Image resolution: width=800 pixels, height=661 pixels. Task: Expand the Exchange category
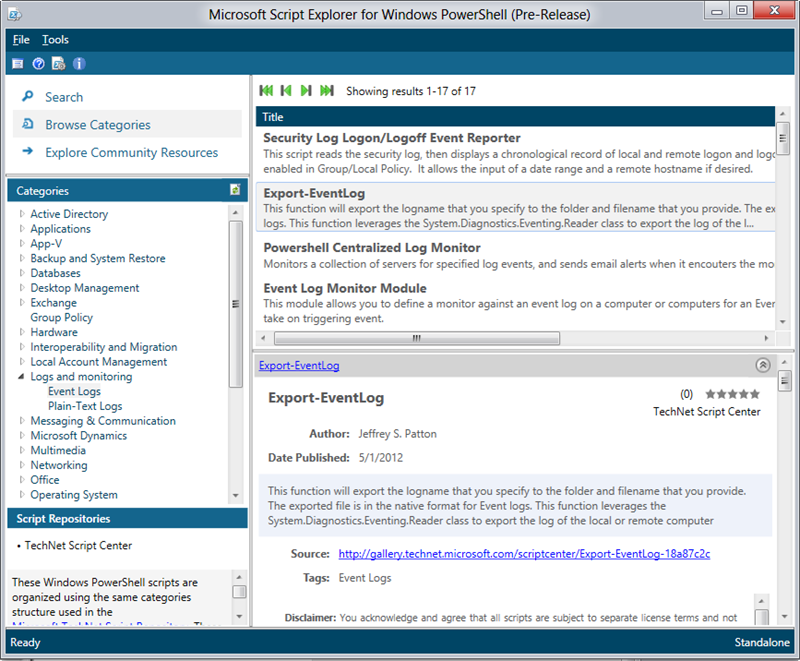point(22,302)
